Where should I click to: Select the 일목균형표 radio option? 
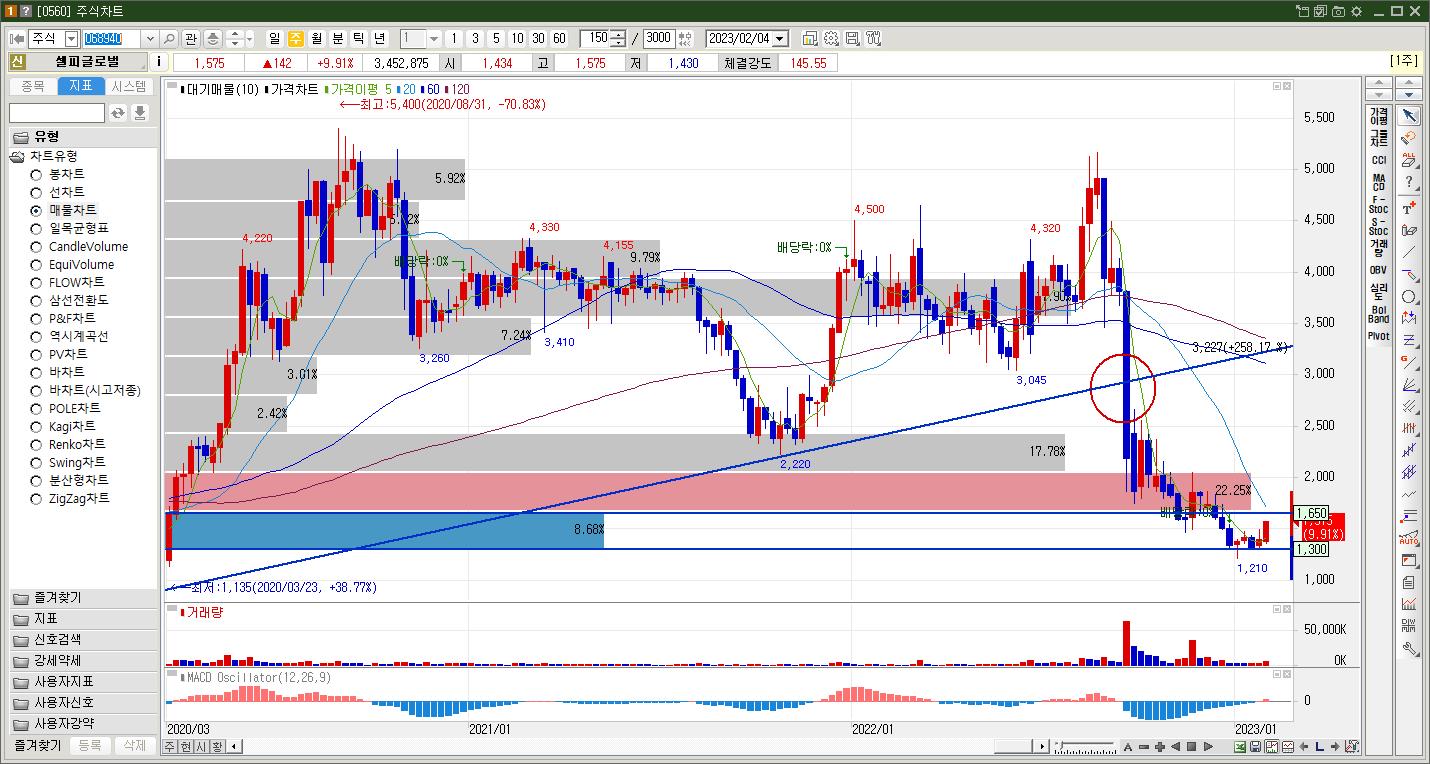pos(36,228)
